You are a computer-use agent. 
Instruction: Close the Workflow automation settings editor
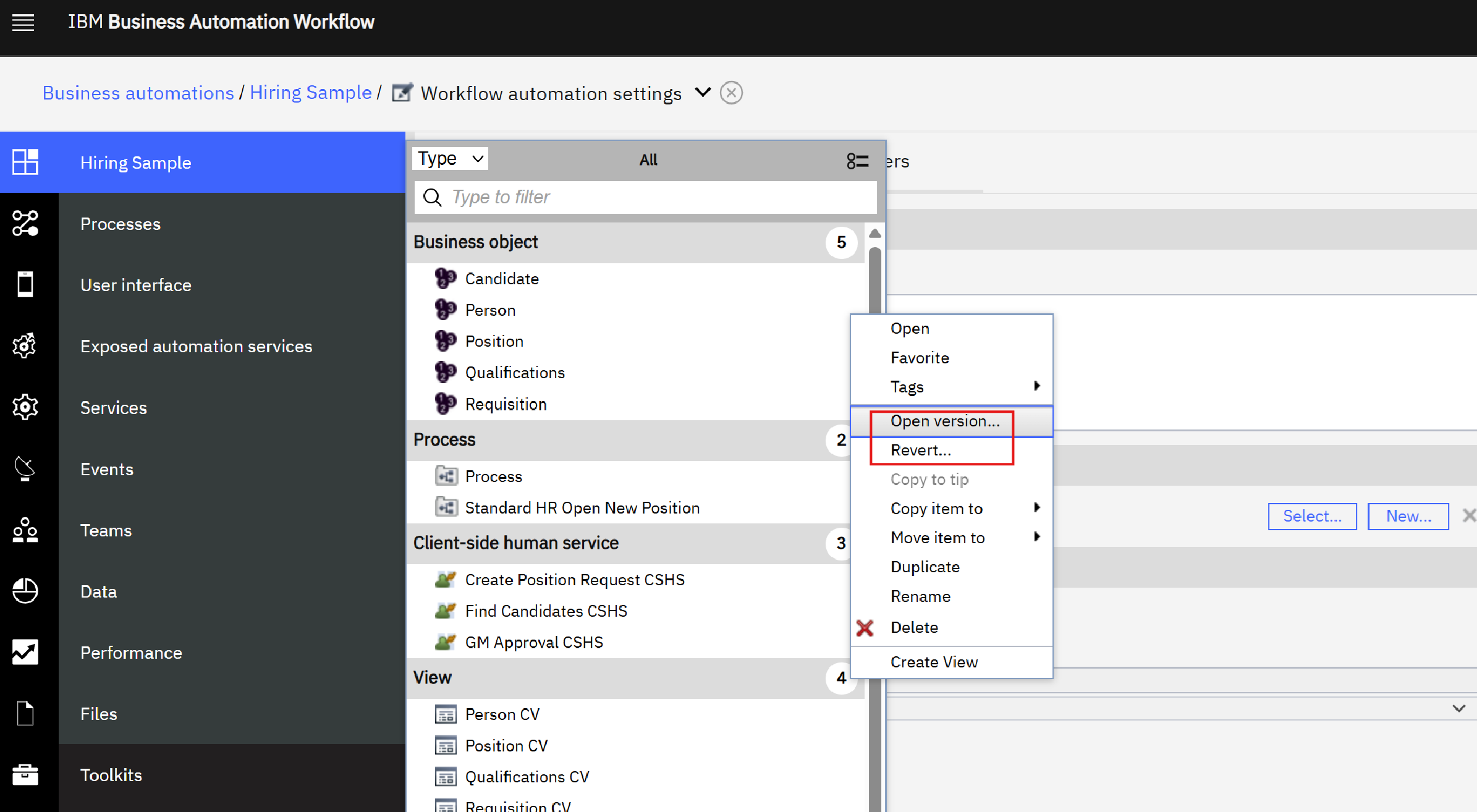click(x=731, y=93)
